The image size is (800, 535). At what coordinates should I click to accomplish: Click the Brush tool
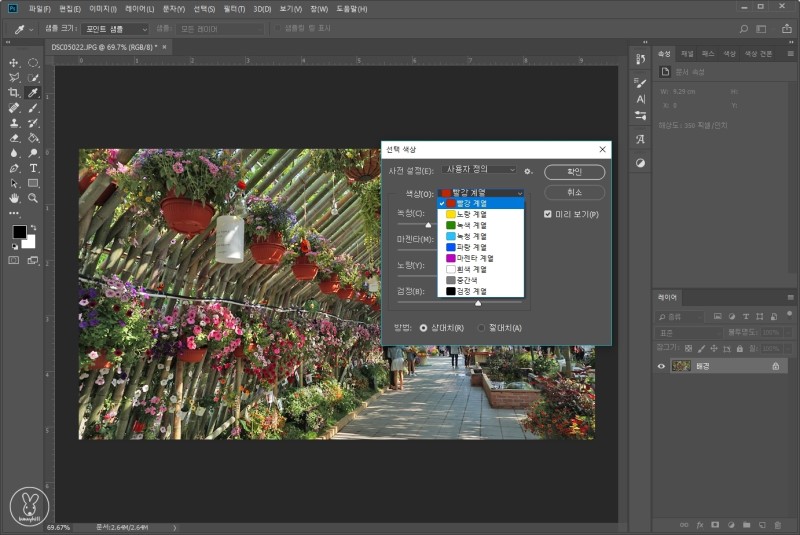click(x=33, y=107)
